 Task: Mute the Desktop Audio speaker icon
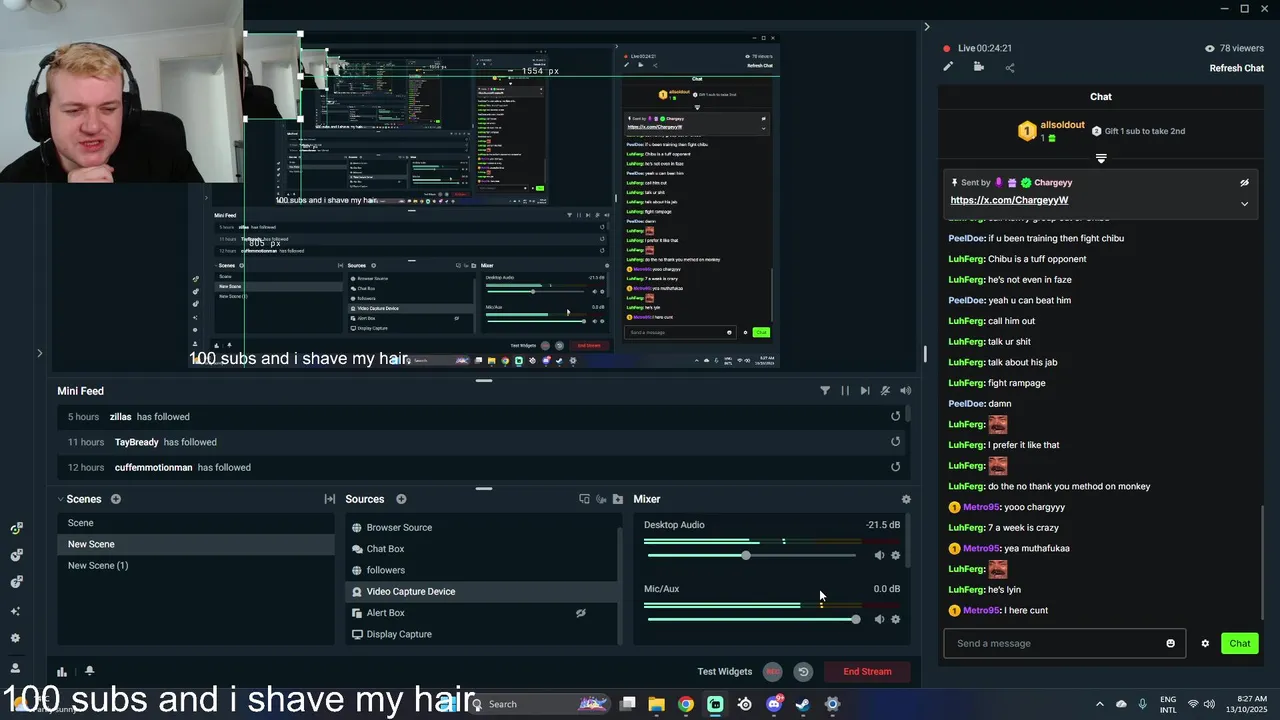tap(879, 555)
